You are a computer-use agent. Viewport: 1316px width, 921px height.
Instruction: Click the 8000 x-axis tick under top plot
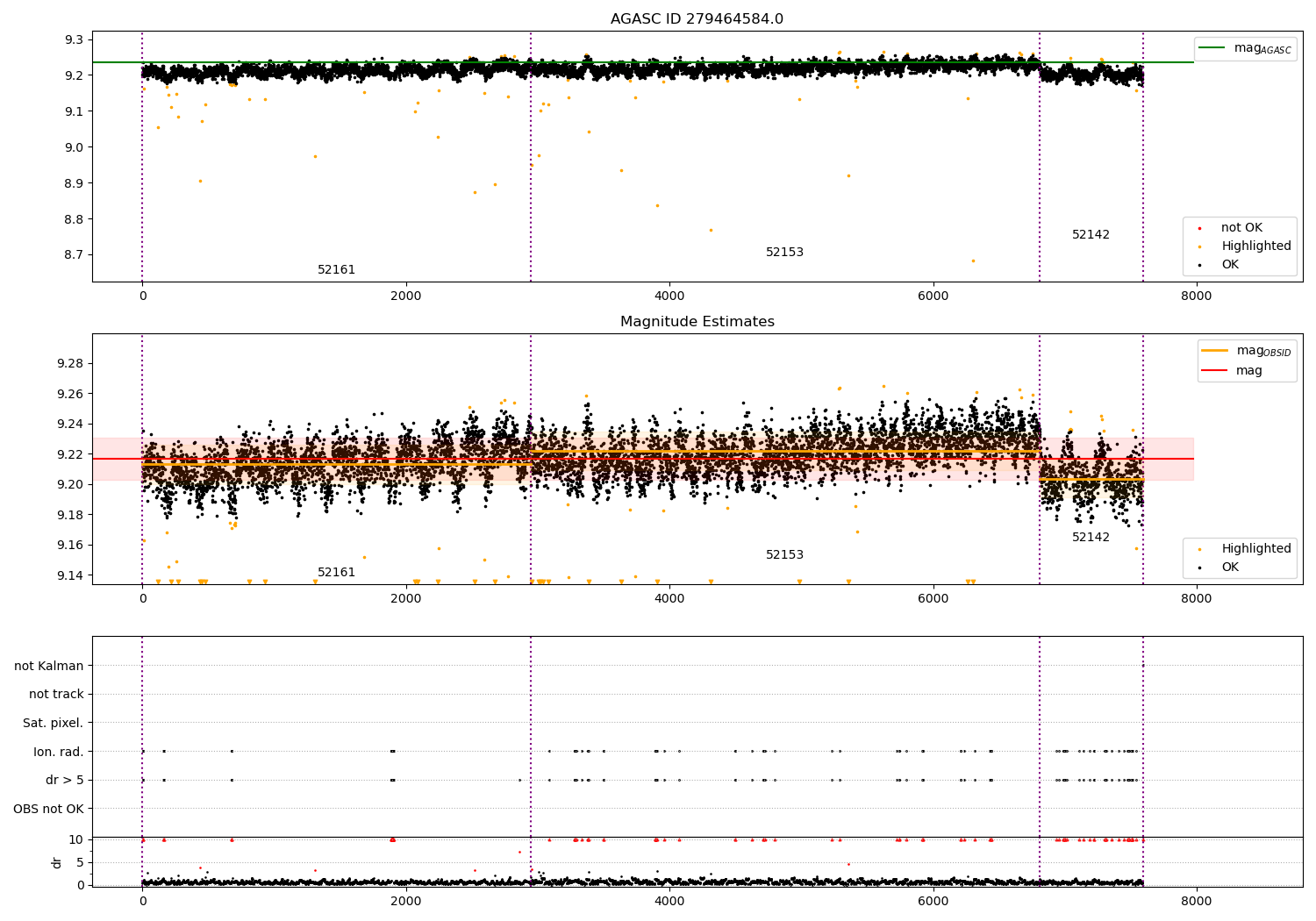point(1196,296)
